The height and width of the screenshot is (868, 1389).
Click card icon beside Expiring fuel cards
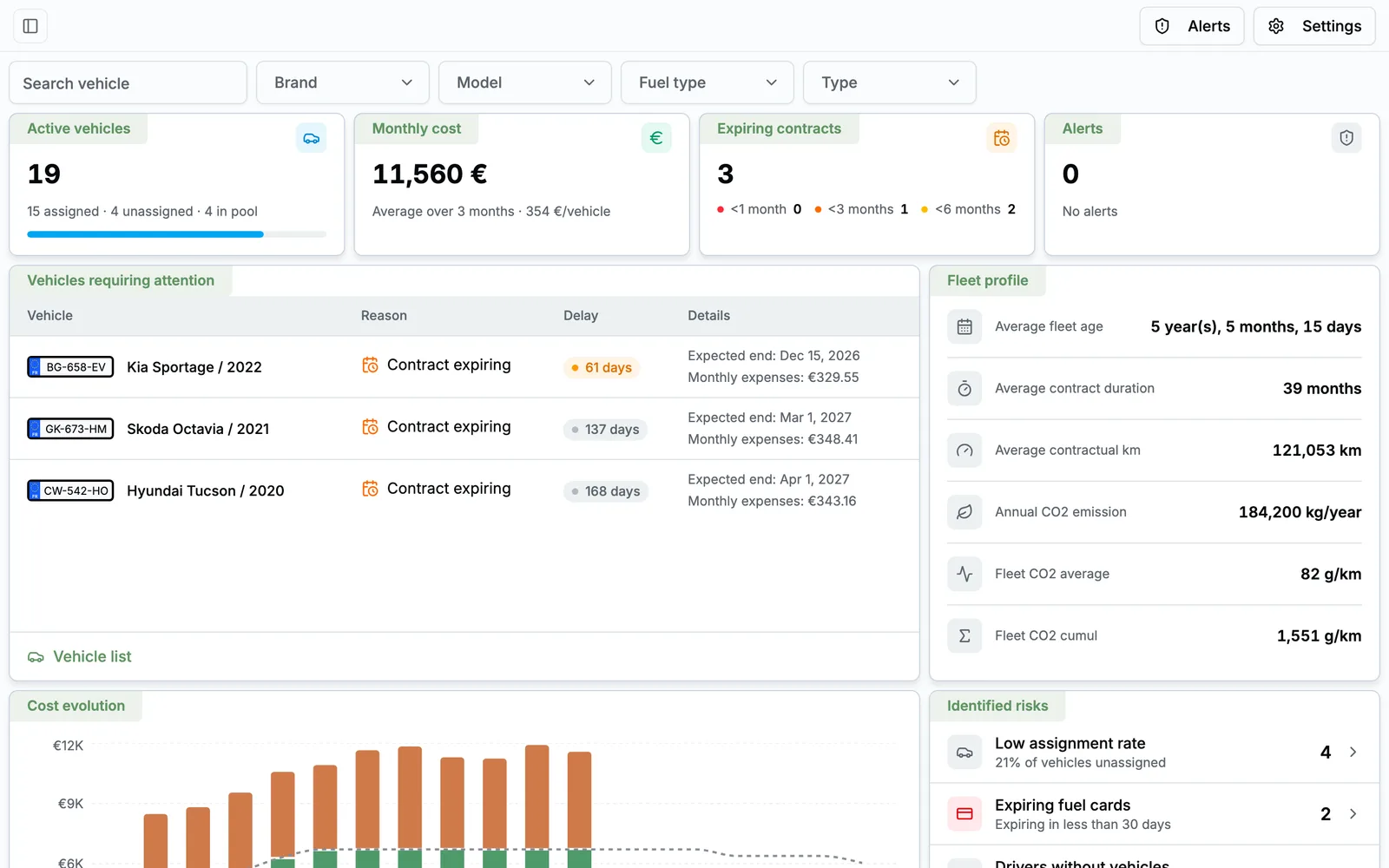coord(964,814)
